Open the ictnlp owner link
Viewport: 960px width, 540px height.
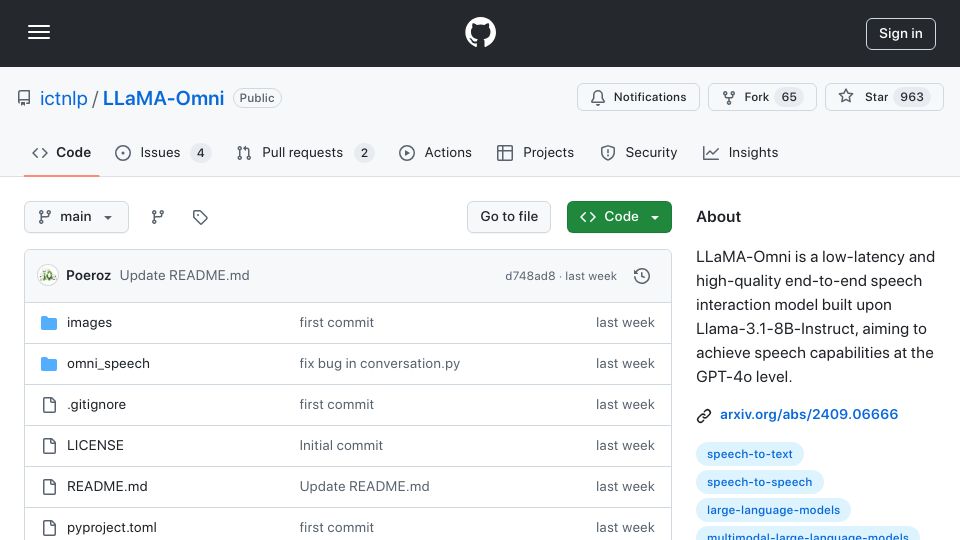point(64,98)
